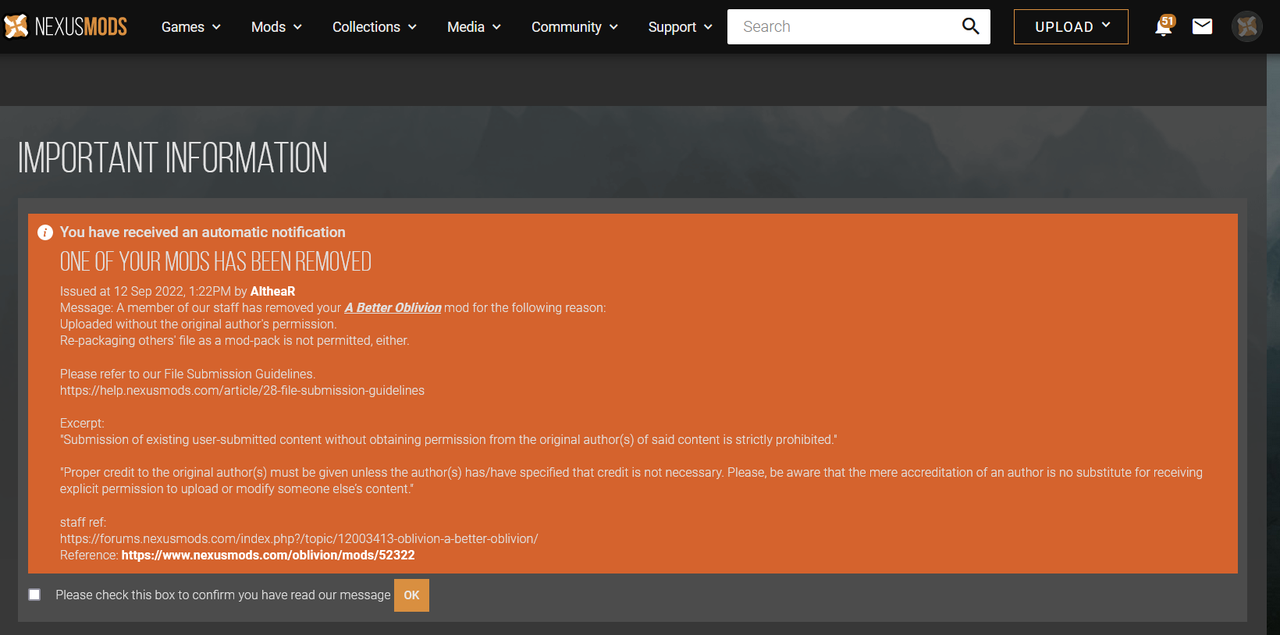This screenshot has height=635, width=1280.
Task: Click the 'Excerpt:' label
Action: [82, 423]
